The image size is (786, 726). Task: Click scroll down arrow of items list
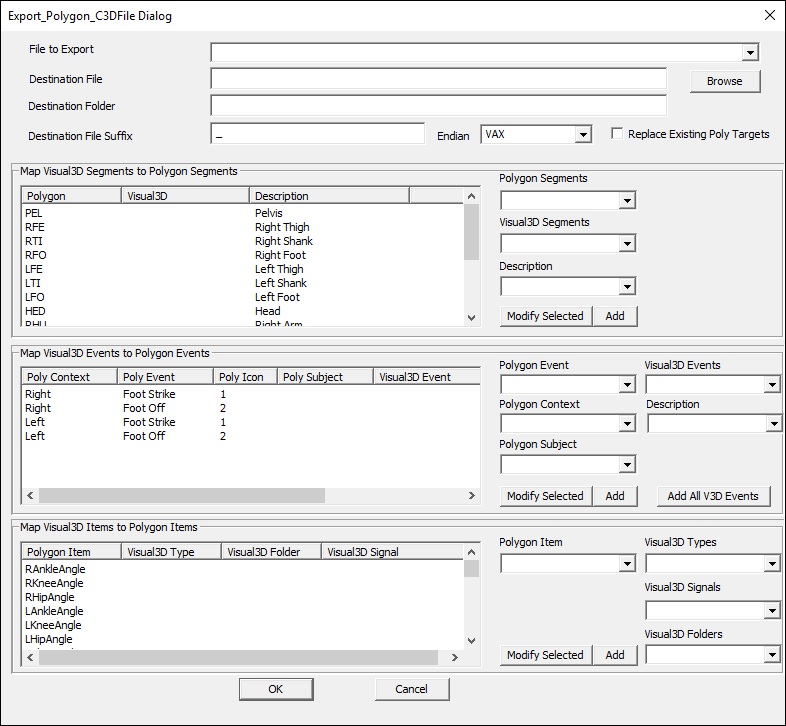click(x=471, y=641)
